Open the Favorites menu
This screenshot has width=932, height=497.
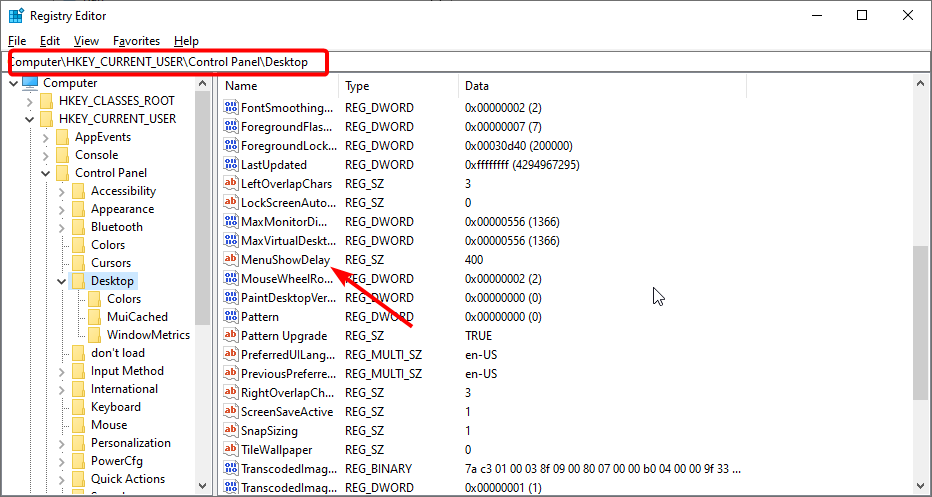click(x=137, y=41)
